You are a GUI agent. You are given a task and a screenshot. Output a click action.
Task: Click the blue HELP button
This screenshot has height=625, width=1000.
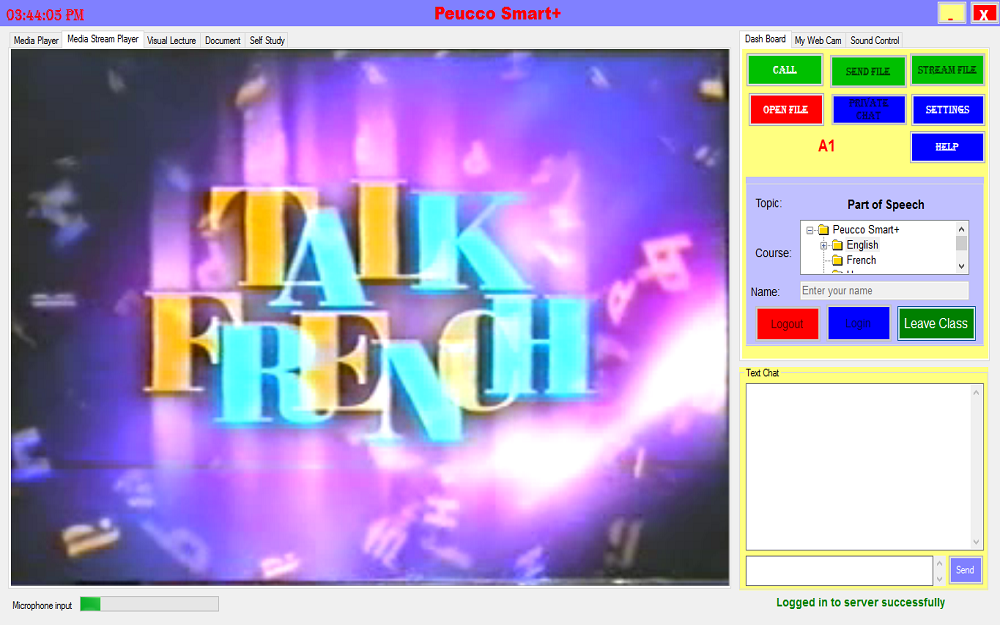coord(947,147)
